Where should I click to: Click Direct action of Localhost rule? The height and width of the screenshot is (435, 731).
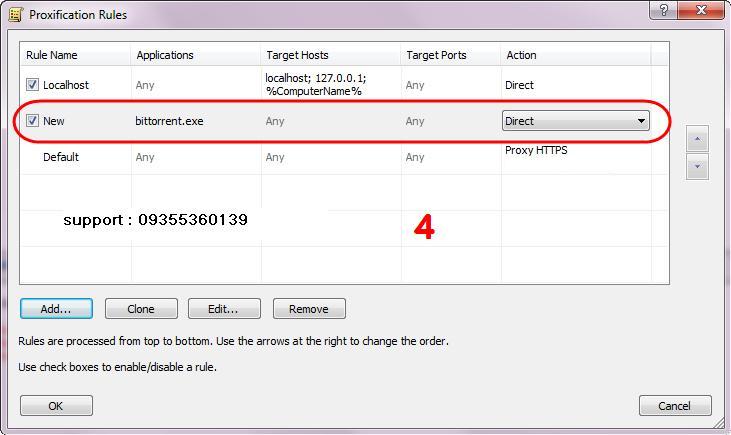click(519, 85)
